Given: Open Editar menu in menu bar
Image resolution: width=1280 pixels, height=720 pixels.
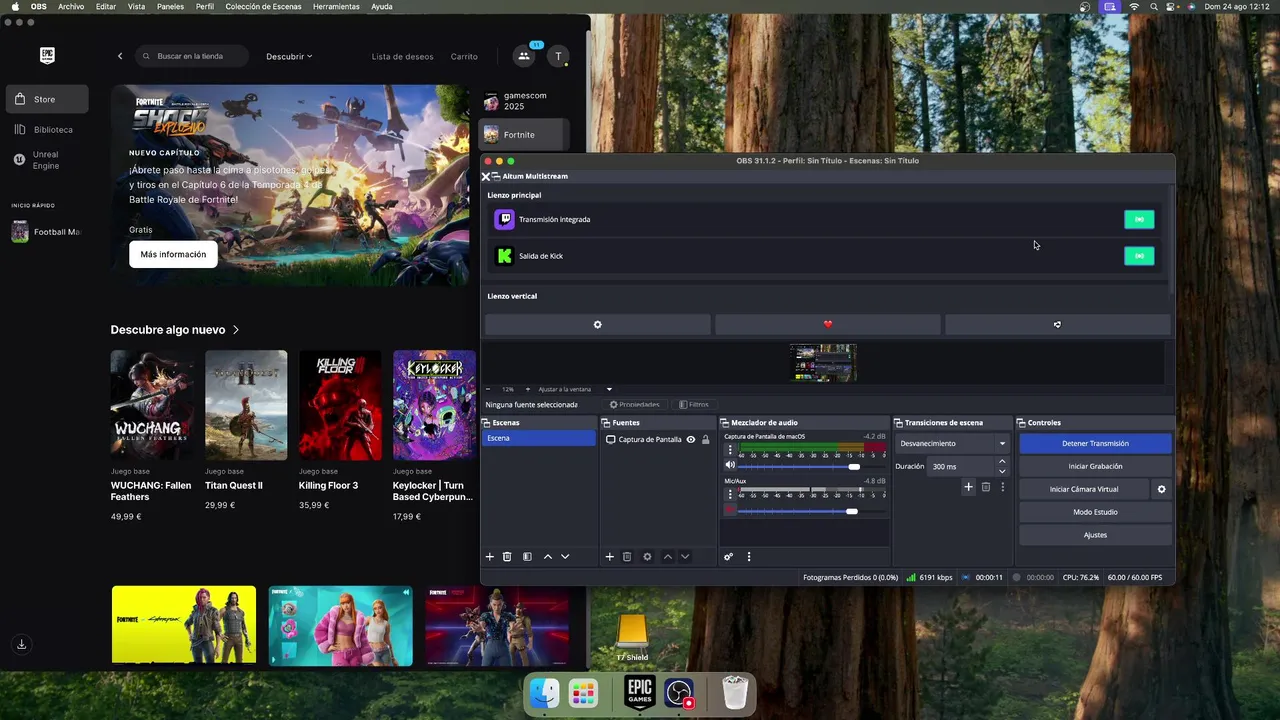Looking at the screenshot, I should tap(106, 6).
